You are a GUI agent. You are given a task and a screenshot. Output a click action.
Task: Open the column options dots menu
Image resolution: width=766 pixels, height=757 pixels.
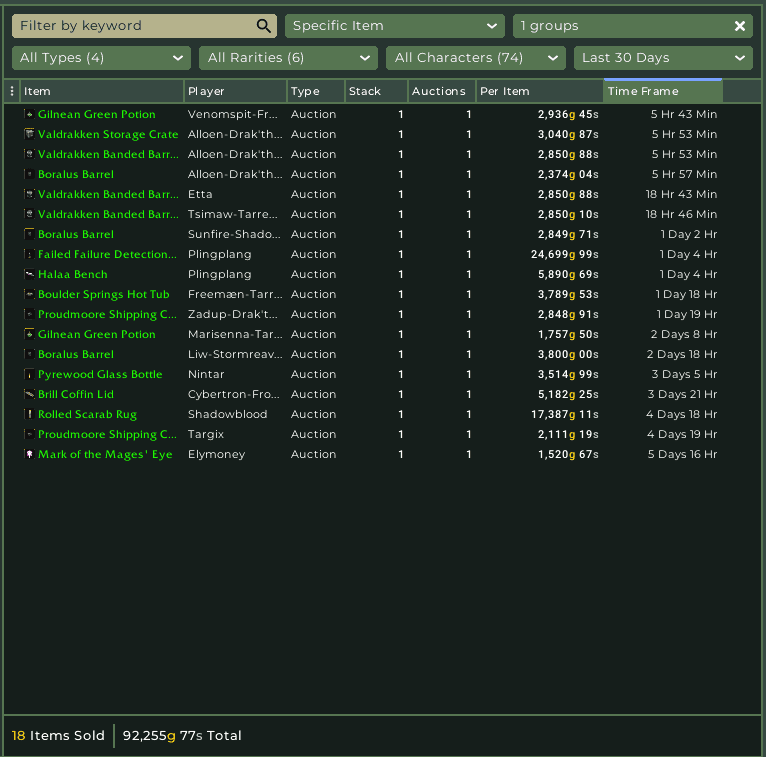pos(12,91)
